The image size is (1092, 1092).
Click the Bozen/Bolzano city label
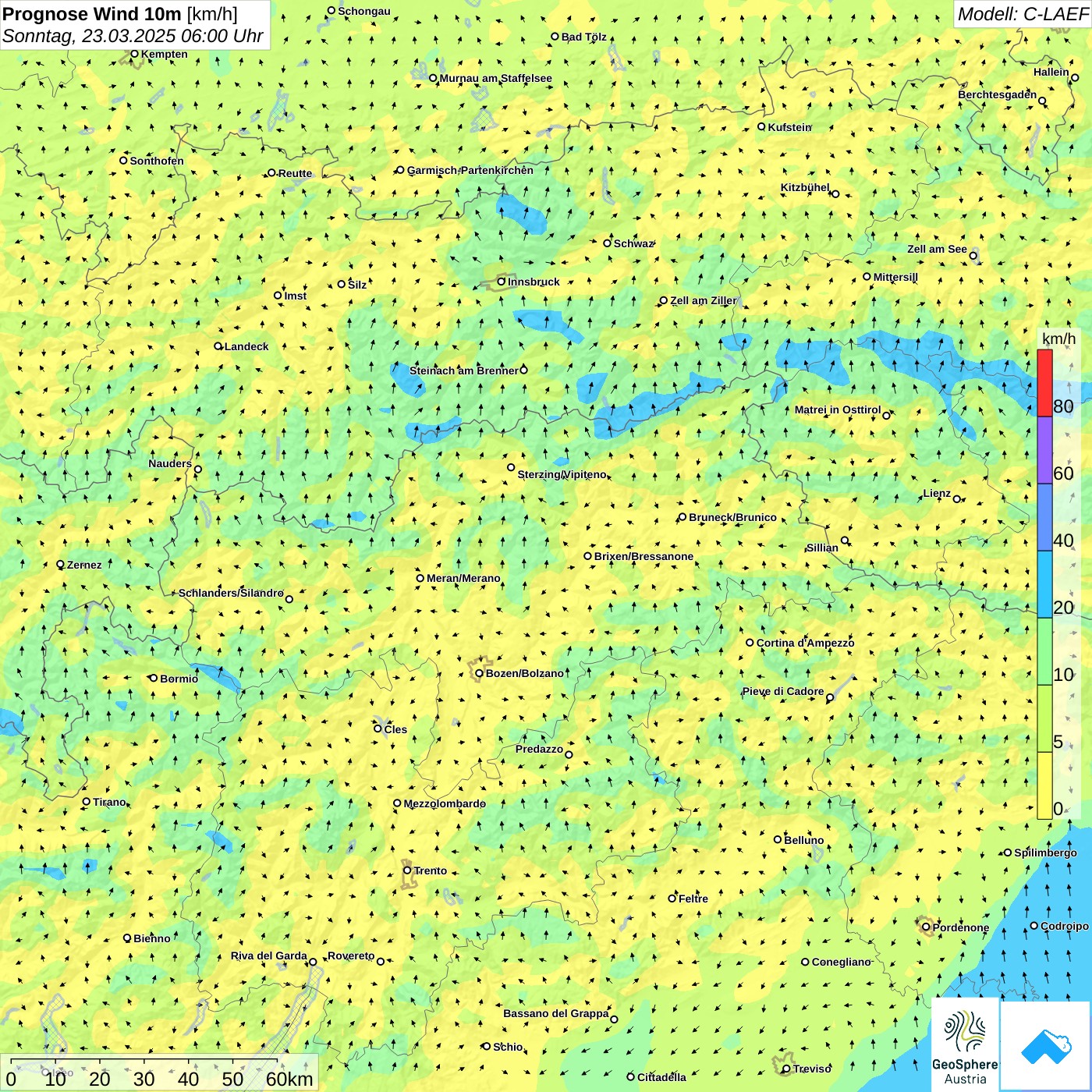524,673
